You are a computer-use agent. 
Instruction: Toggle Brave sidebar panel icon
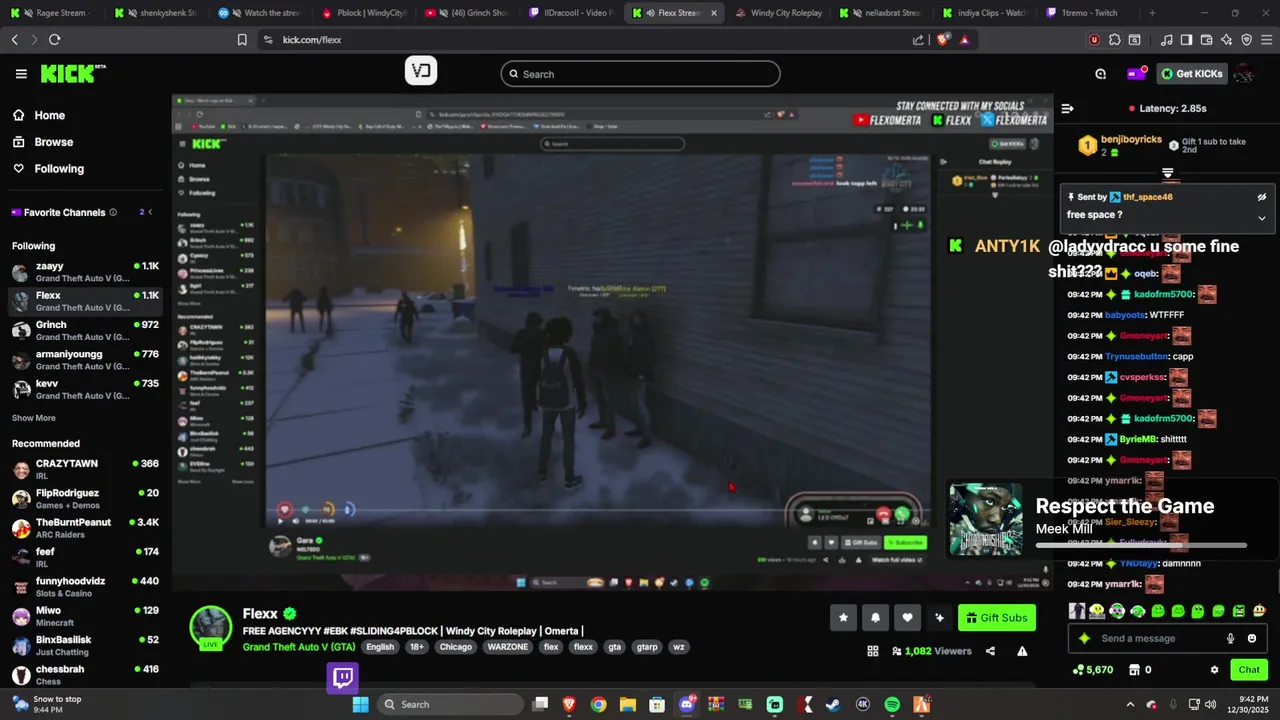pos(1186,40)
